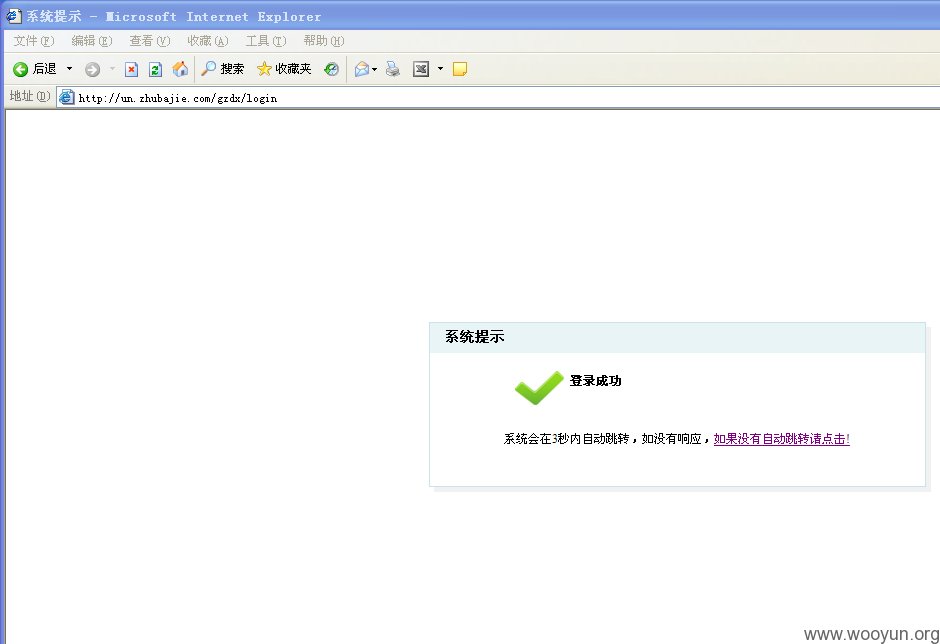Screen dimensions: 940x644
Task: Click the Edit page icon
Action: (x=421, y=70)
